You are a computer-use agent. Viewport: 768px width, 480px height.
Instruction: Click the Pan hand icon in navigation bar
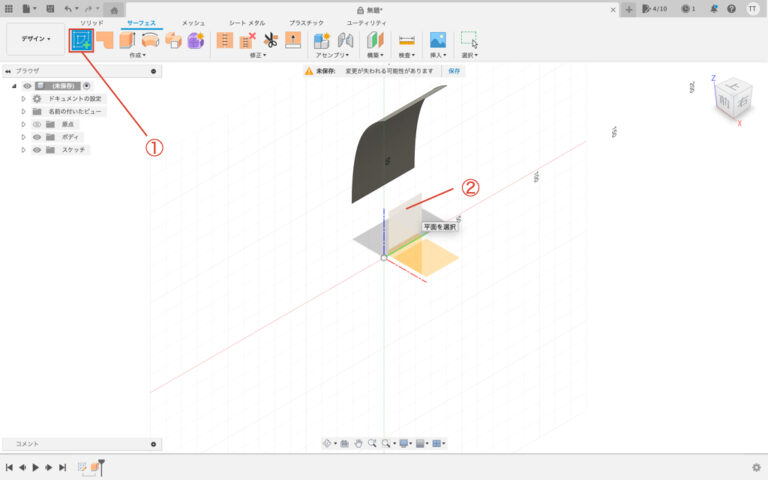pyautogui.click(x=358, y=443)
